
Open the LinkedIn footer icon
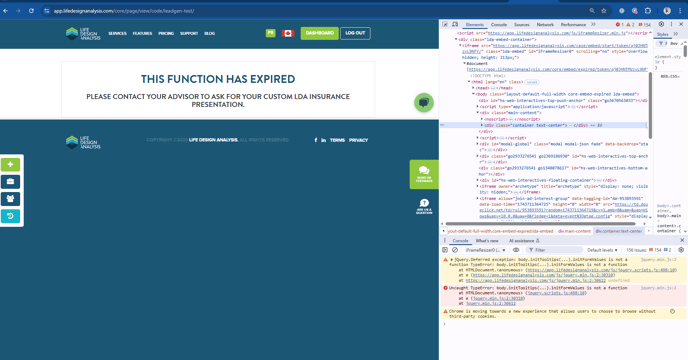pyautogui.click(x=323, y=140)
